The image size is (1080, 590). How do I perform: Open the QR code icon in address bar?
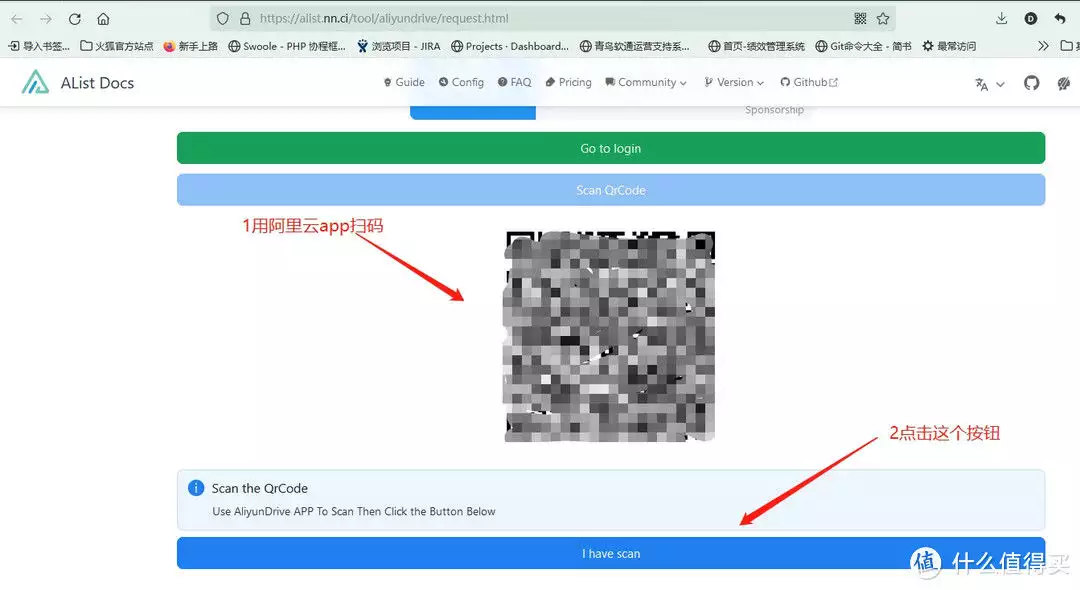[x=860, y=19]
